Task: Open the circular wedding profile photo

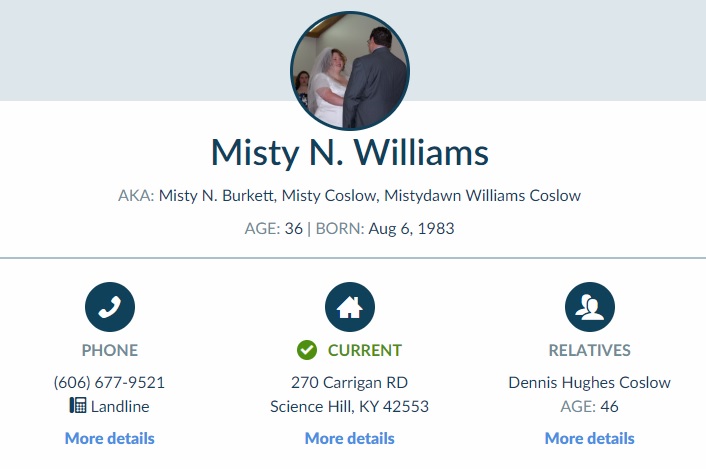Action: 350,71
